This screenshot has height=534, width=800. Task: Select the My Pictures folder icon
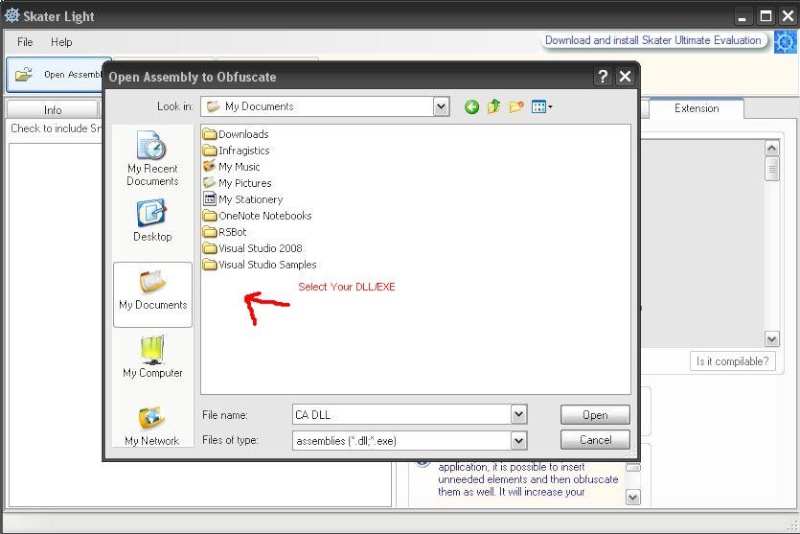coord(210,183)
